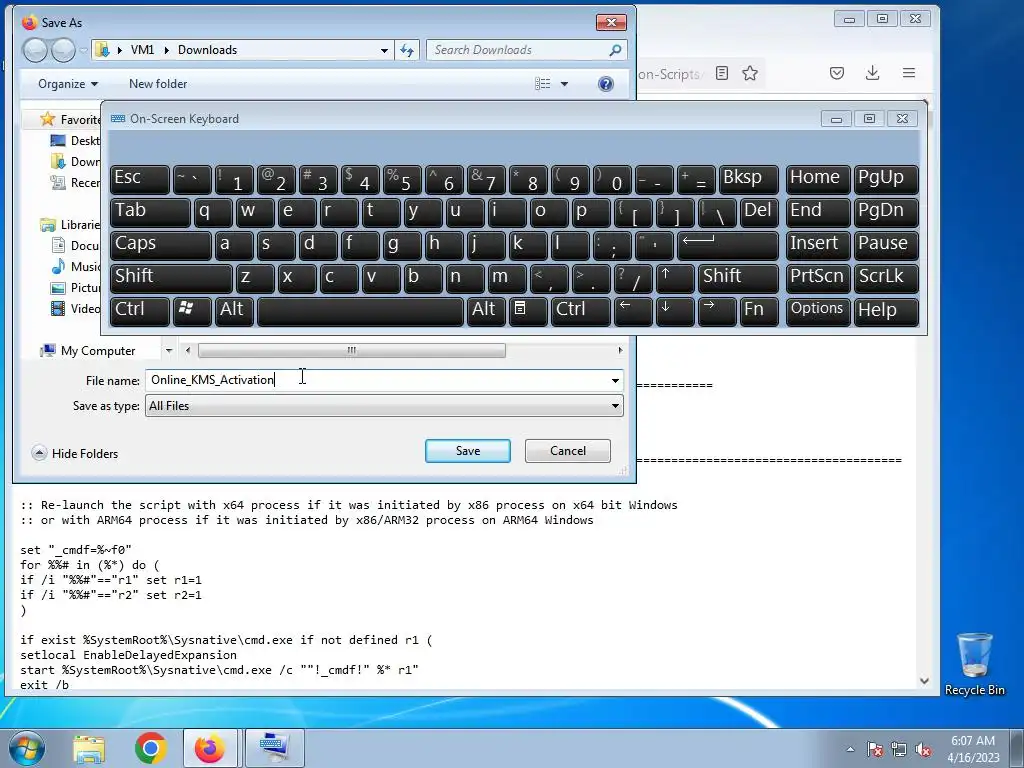The image size is (1024, 768).
Task: Toggle ScrLk key on On-Screen Keyboard
Action: point(886,278)
